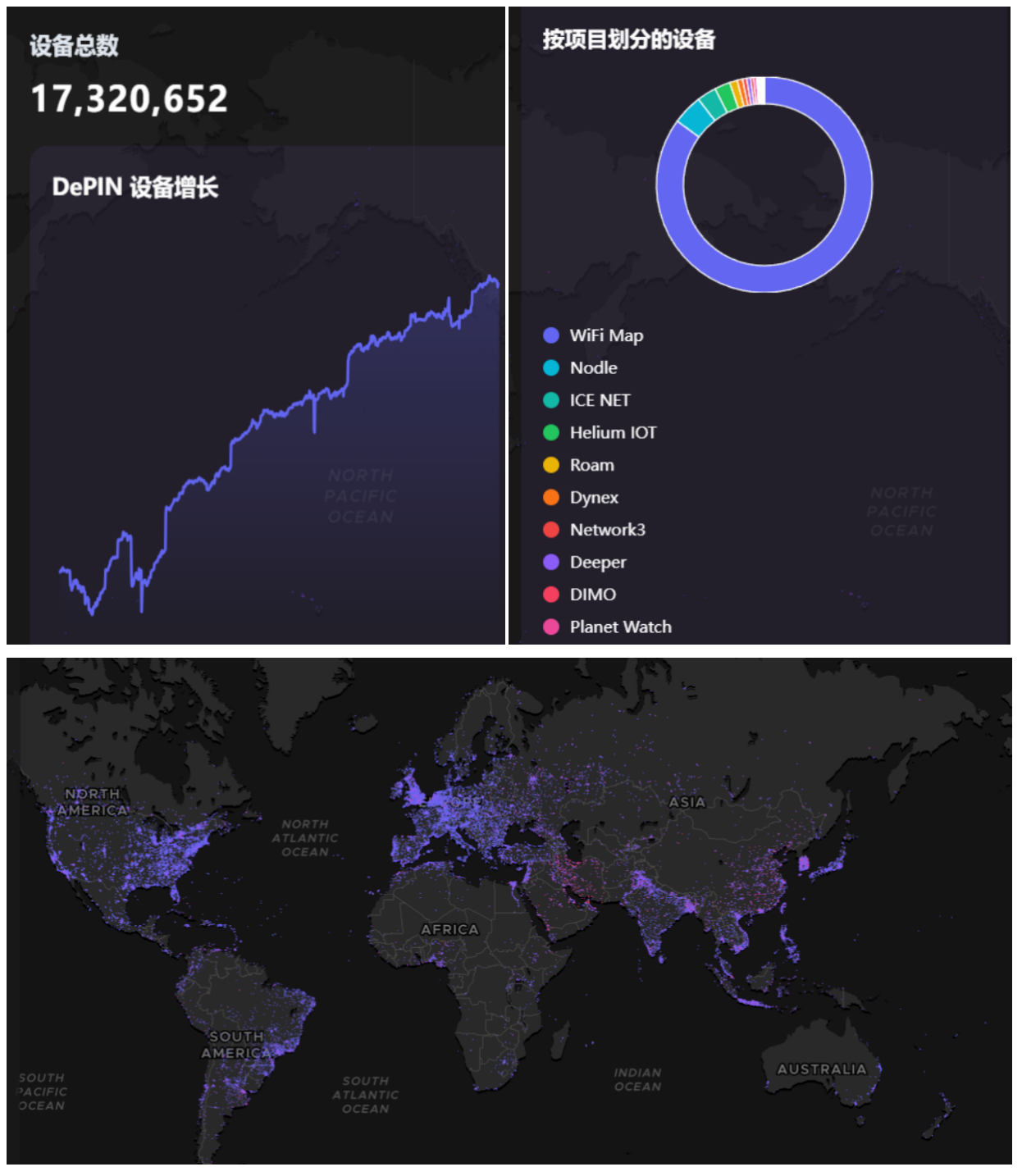Viewport: 1022px width, 1176px height.
Task: Click the cyan Nodle legend dot
Action: (x=551, y=368)
